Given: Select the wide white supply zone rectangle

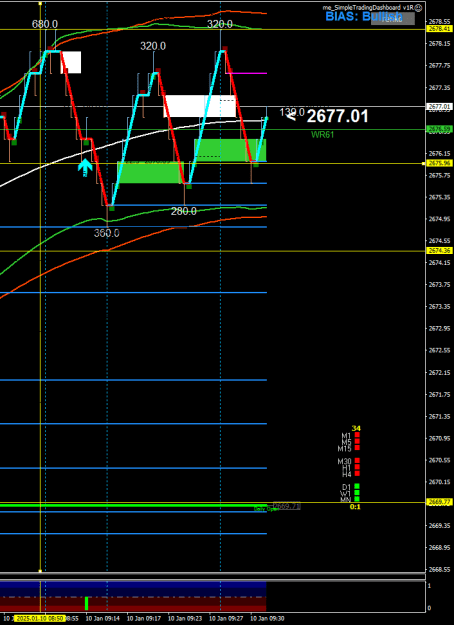Looking at the screenshot, I should click(200, 106).
